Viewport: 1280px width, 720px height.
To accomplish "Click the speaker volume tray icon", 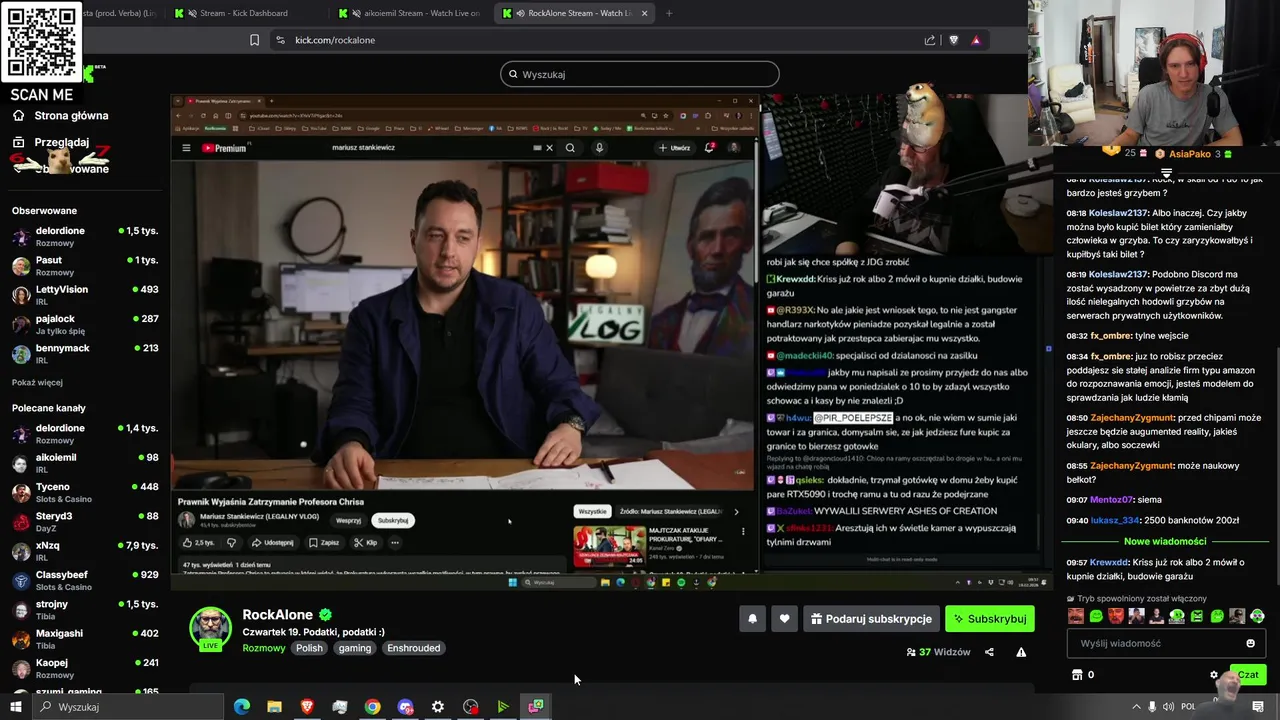I will [1168, 706].
